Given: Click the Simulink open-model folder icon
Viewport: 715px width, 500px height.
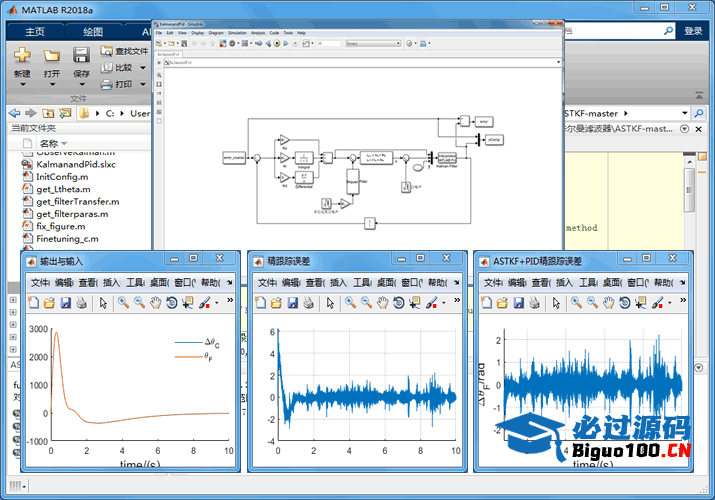Looking at the screenshot, I should click(171, 43).
